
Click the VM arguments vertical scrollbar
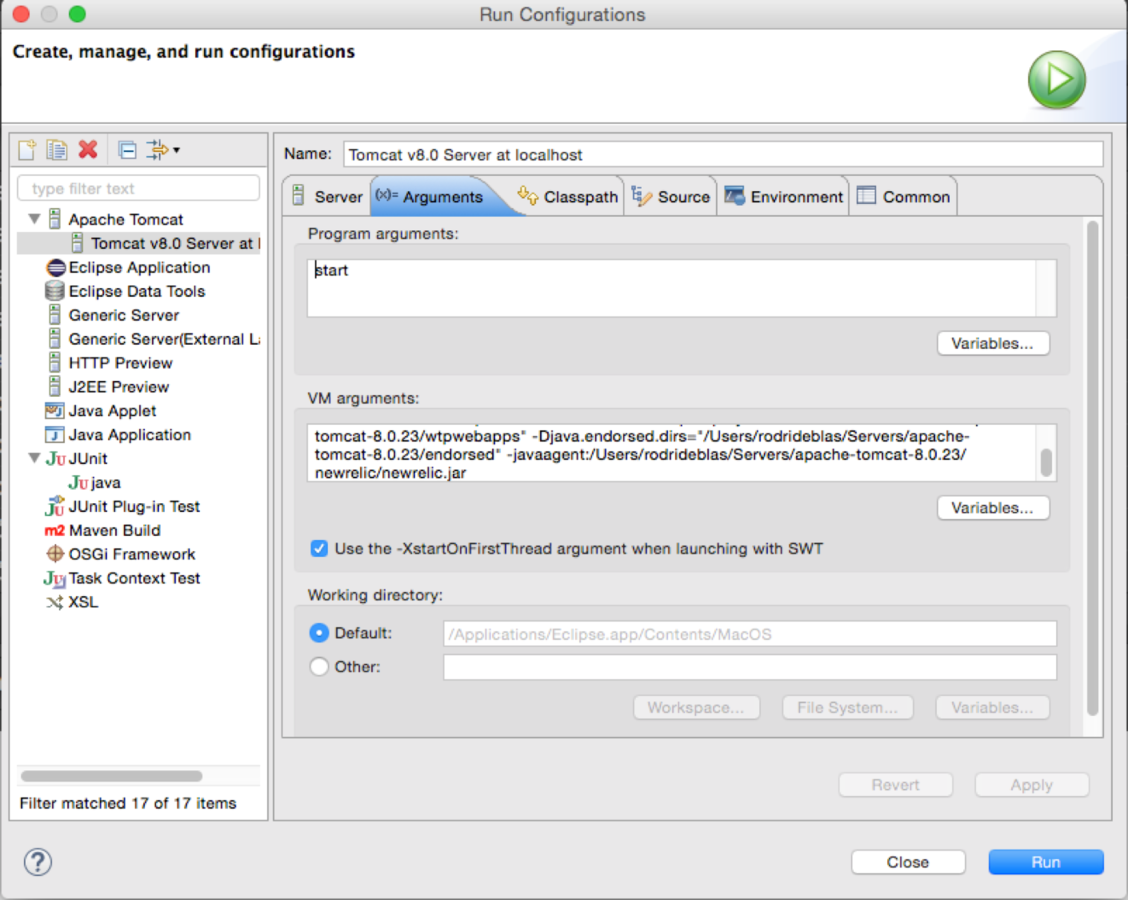tap(1047, 462)
